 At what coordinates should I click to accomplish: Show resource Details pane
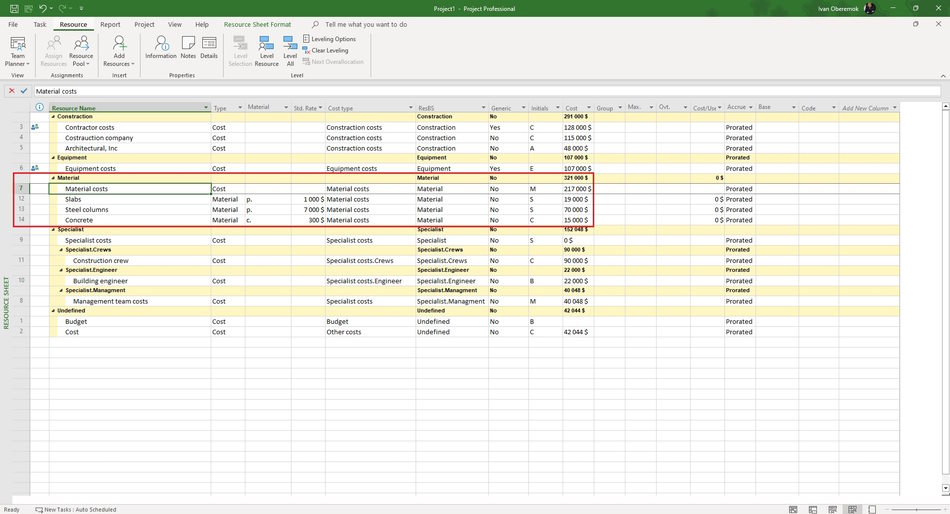point(209,47)
